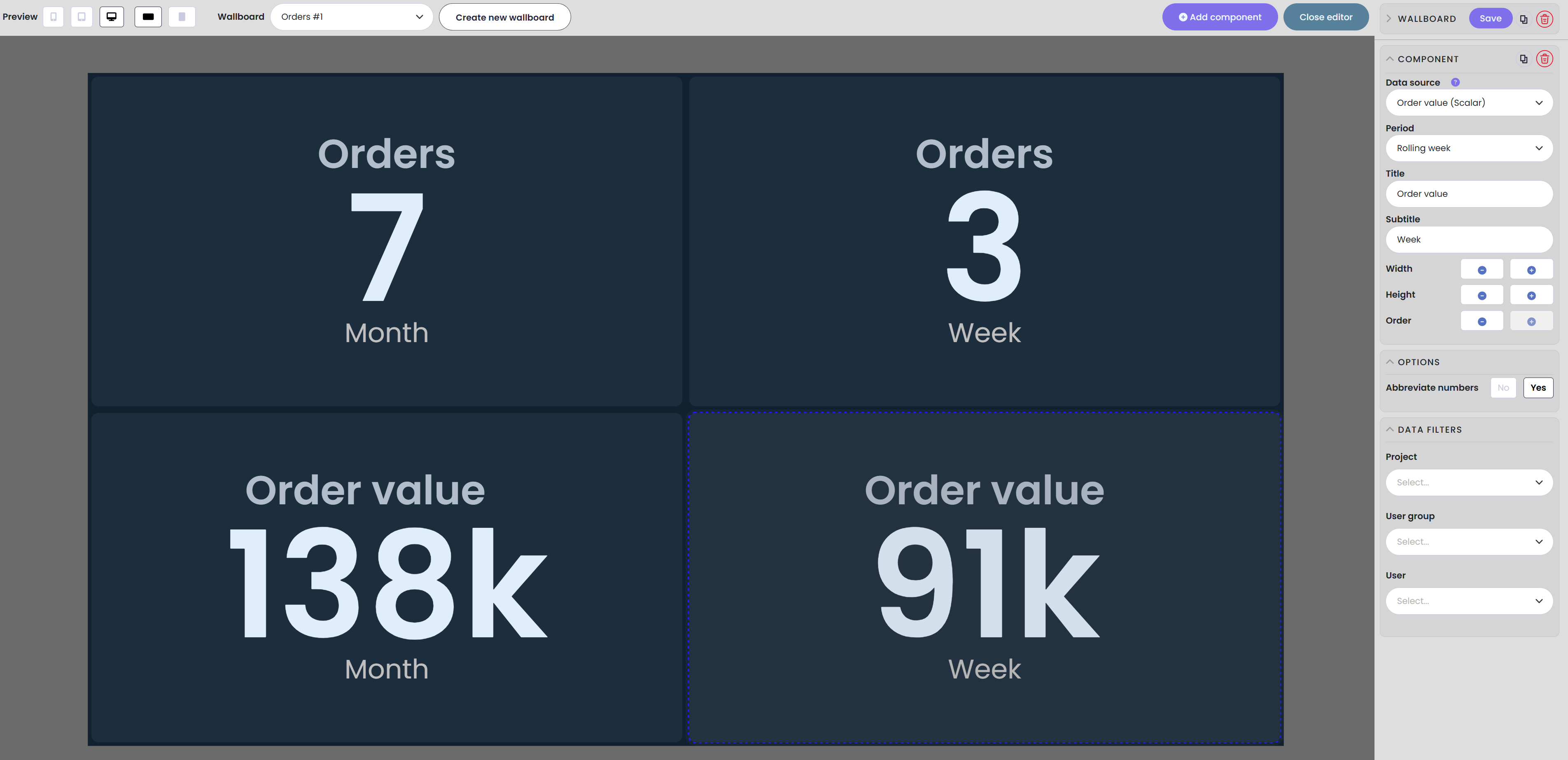Delete the component with the trash icon

point(1544,59)
